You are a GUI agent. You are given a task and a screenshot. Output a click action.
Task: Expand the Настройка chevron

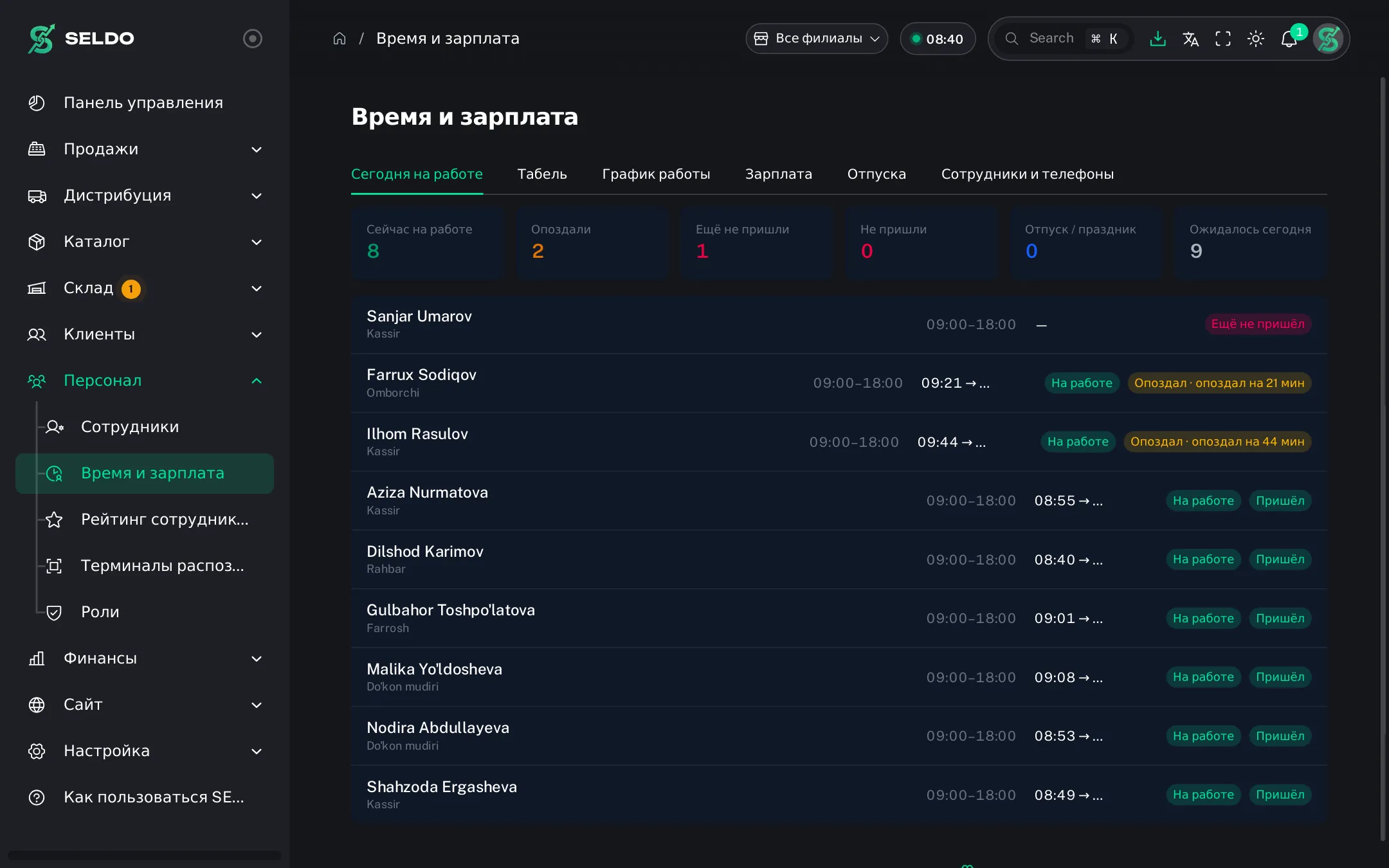coord(257,751)
